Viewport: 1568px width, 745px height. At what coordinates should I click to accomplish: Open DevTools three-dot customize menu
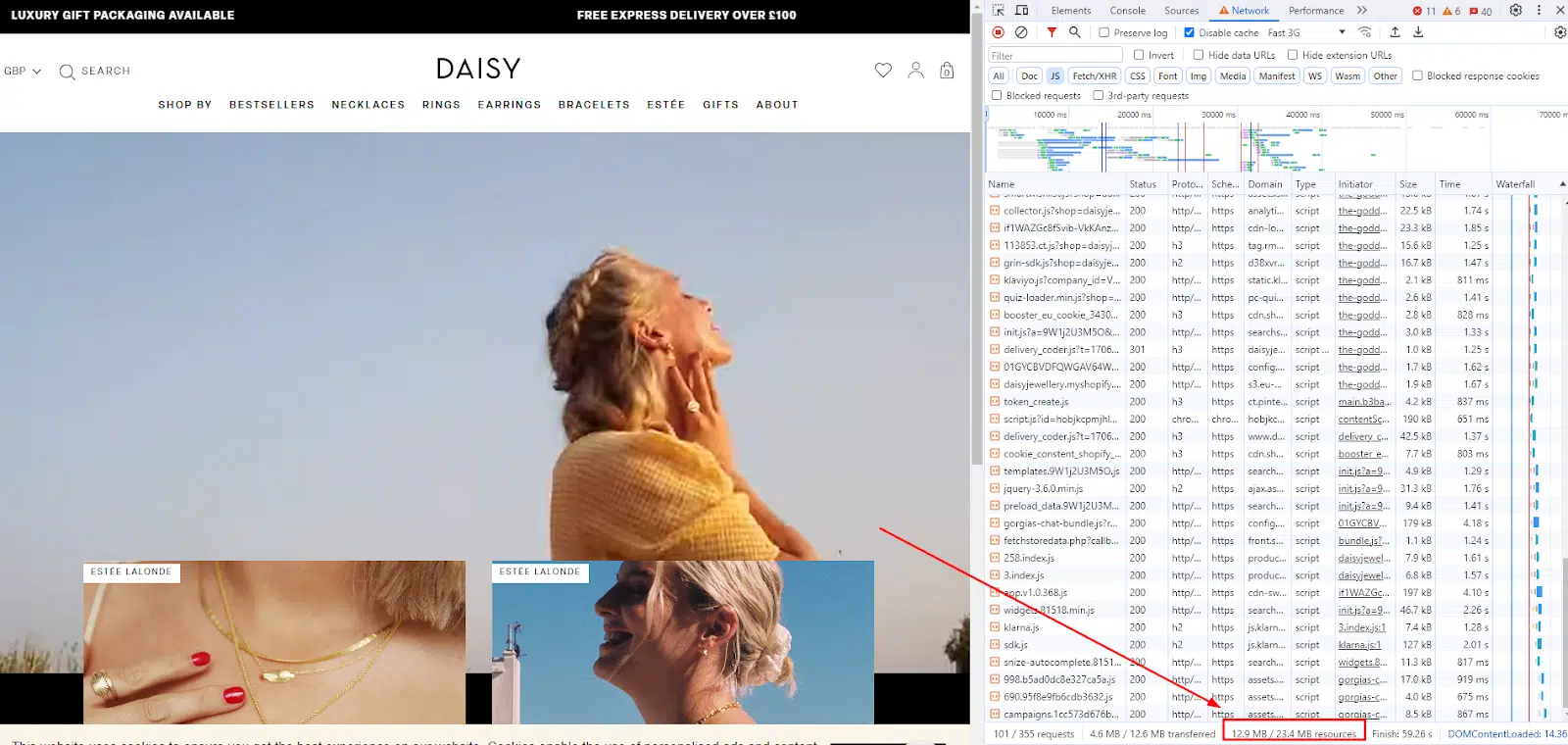[1539, 10]
